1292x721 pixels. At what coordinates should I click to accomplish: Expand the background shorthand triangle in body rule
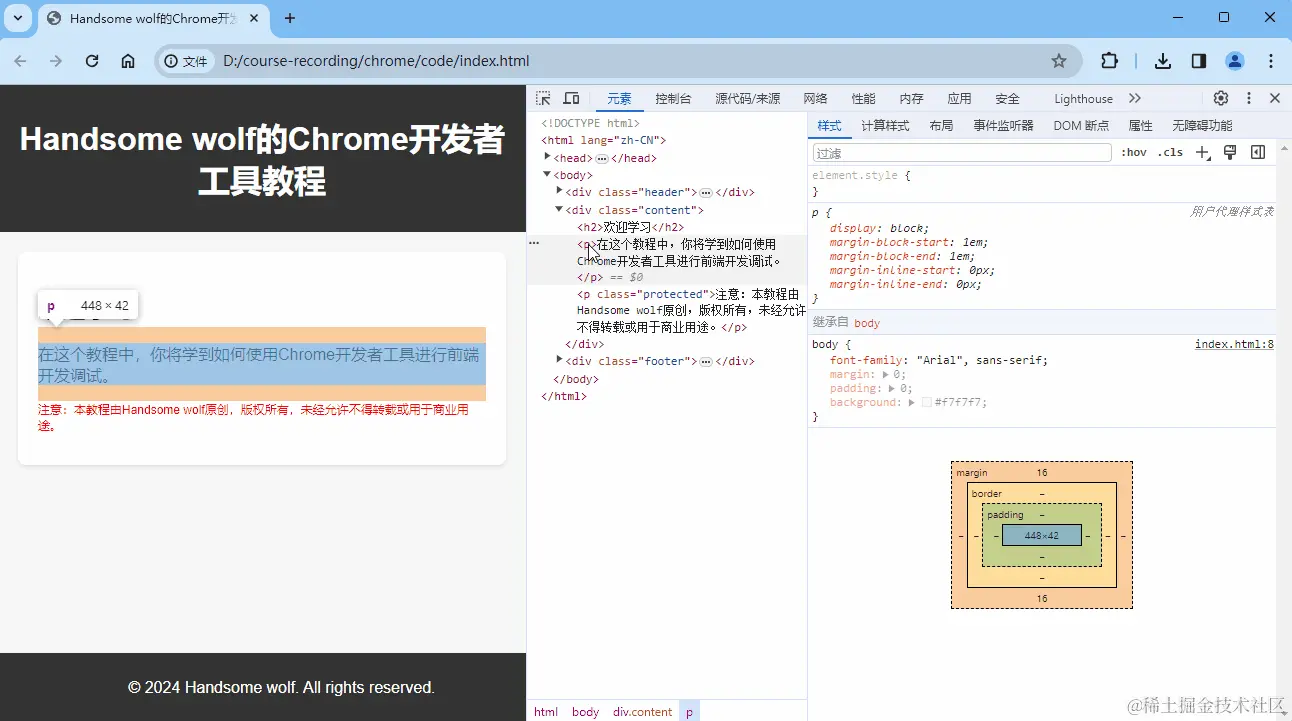pos(912,402)
